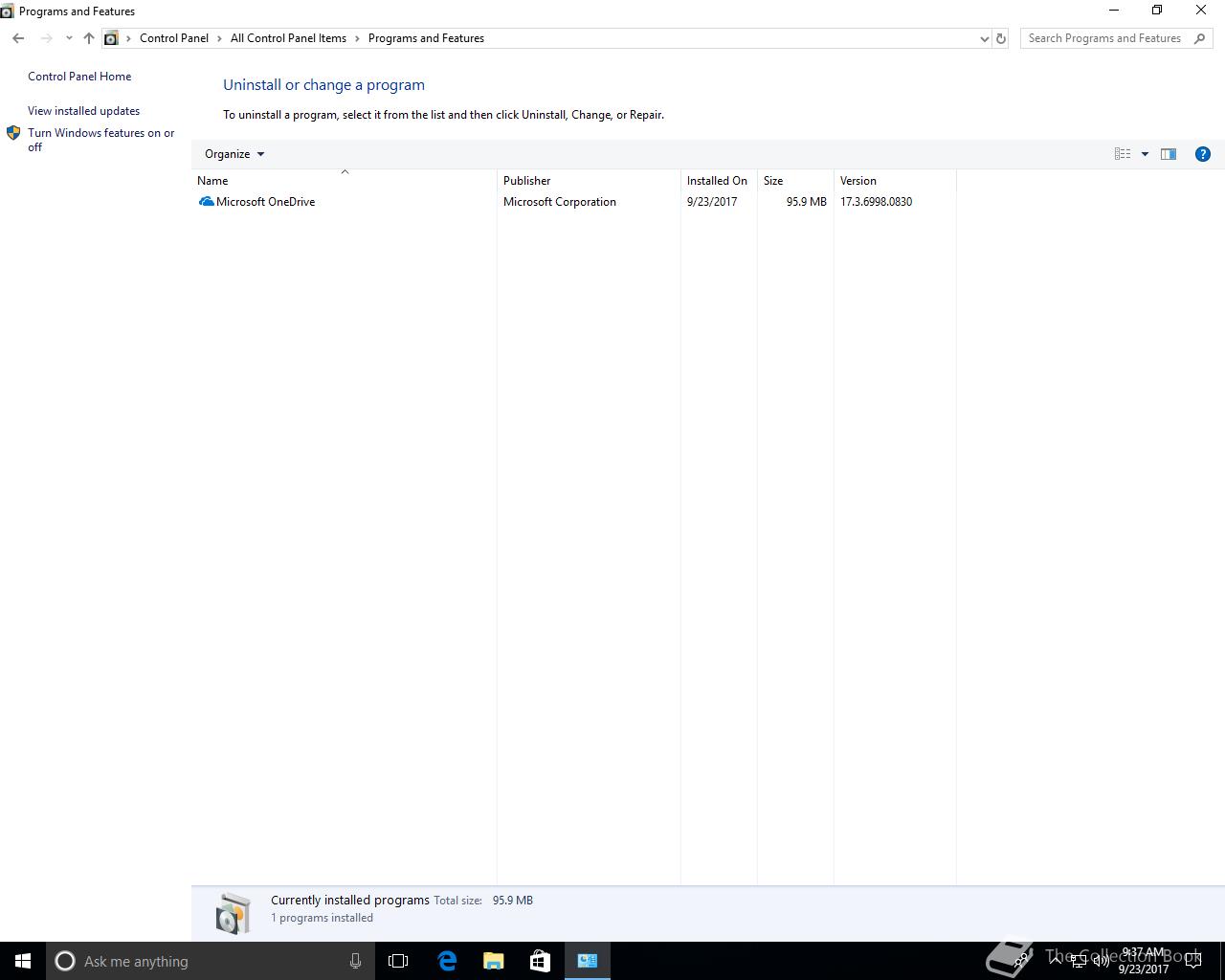The height and width of the screenshot is (980, 1225).
Task: Open File Explorer from taskbar
Action: (x=493, y=961)
